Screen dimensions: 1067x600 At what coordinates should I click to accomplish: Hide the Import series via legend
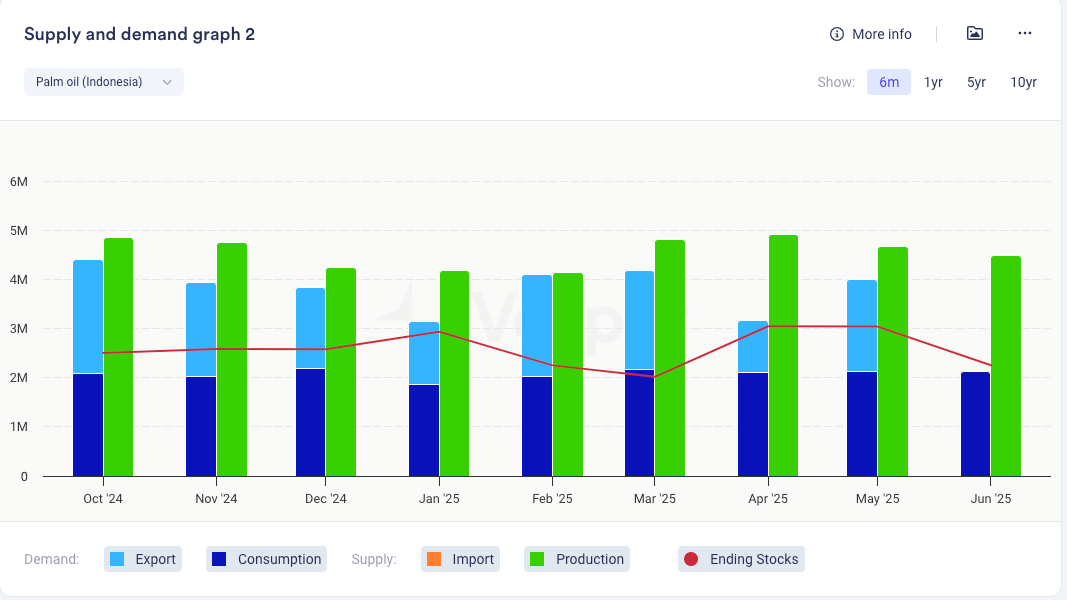click(460, 559)
